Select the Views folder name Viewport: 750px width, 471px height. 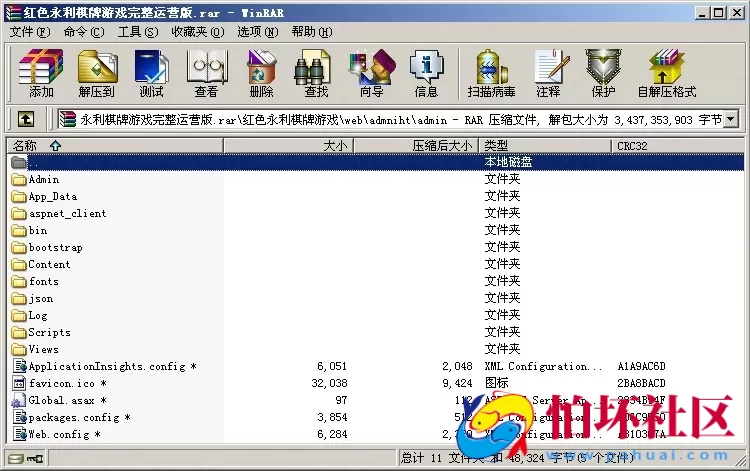(44, 350)
